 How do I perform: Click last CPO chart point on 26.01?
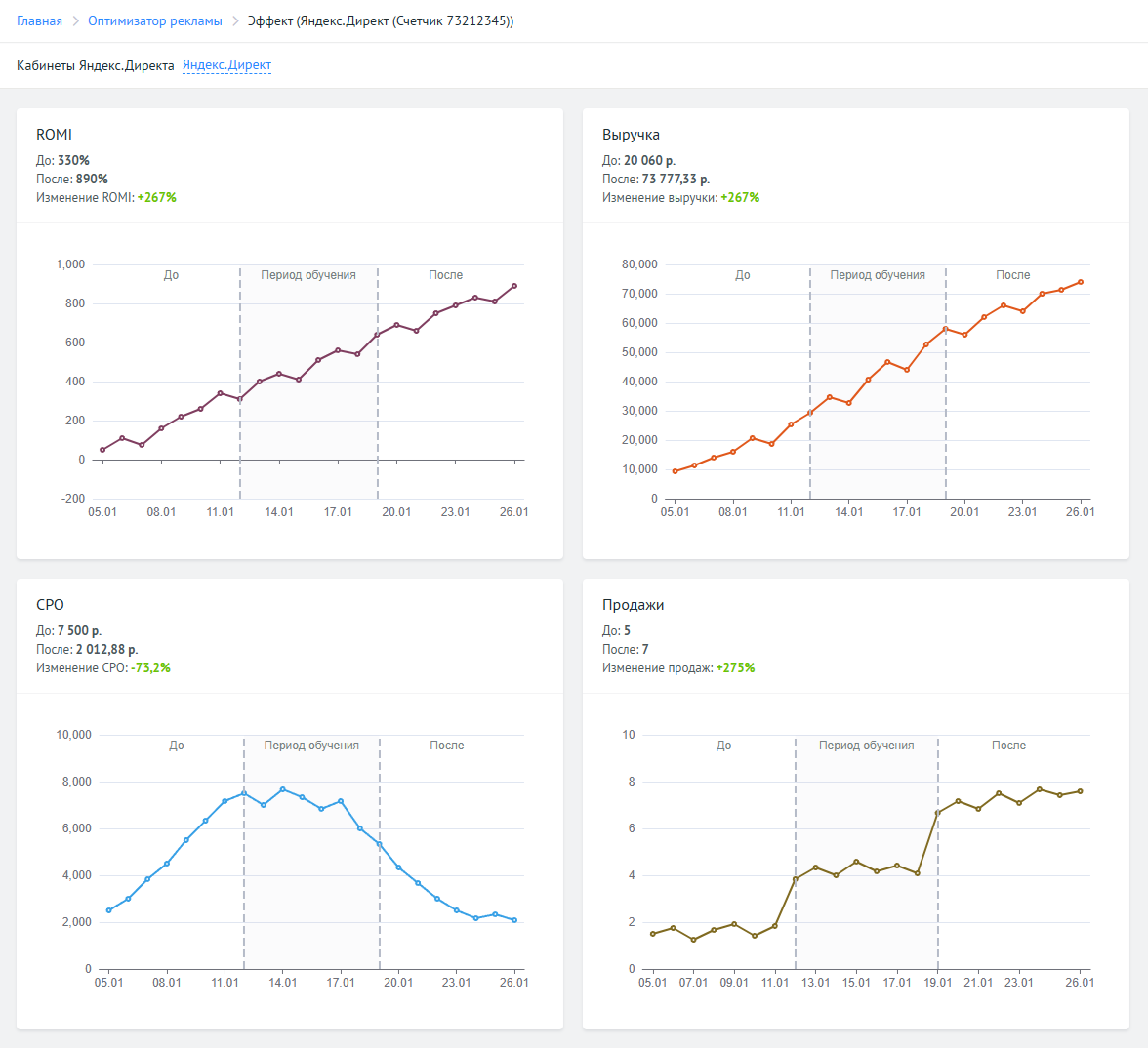coord(514,921)
